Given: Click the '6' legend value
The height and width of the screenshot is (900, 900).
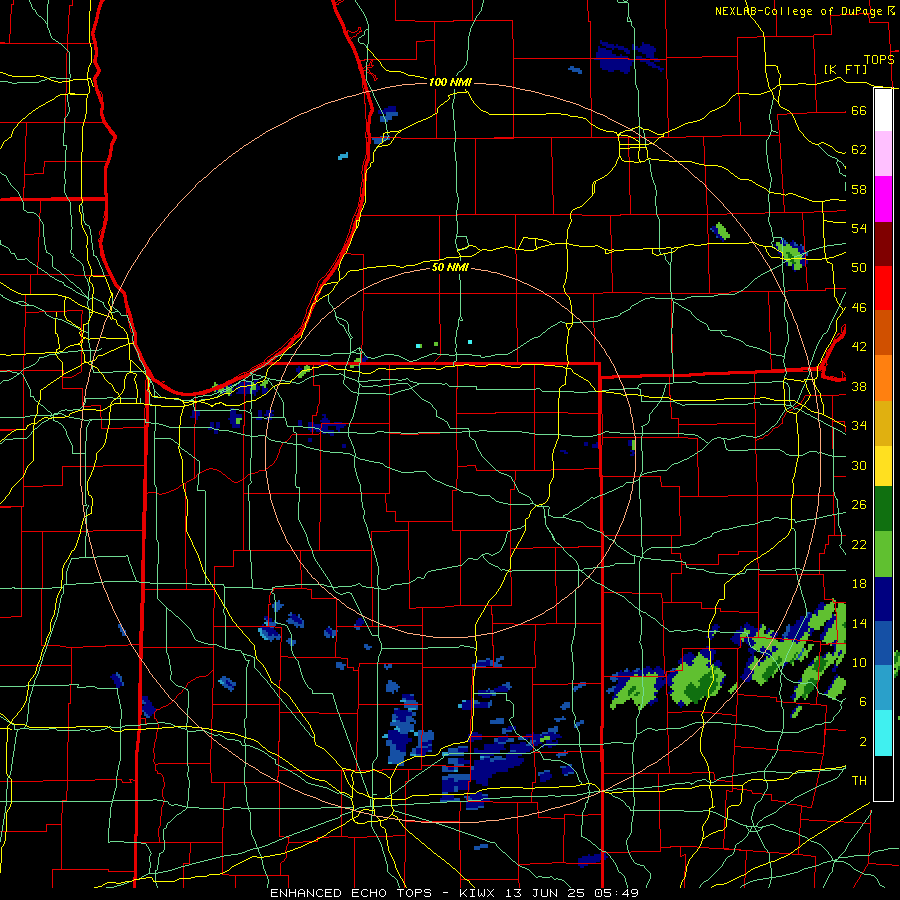Looking at the screenshot, I should [x=862, y=702].
